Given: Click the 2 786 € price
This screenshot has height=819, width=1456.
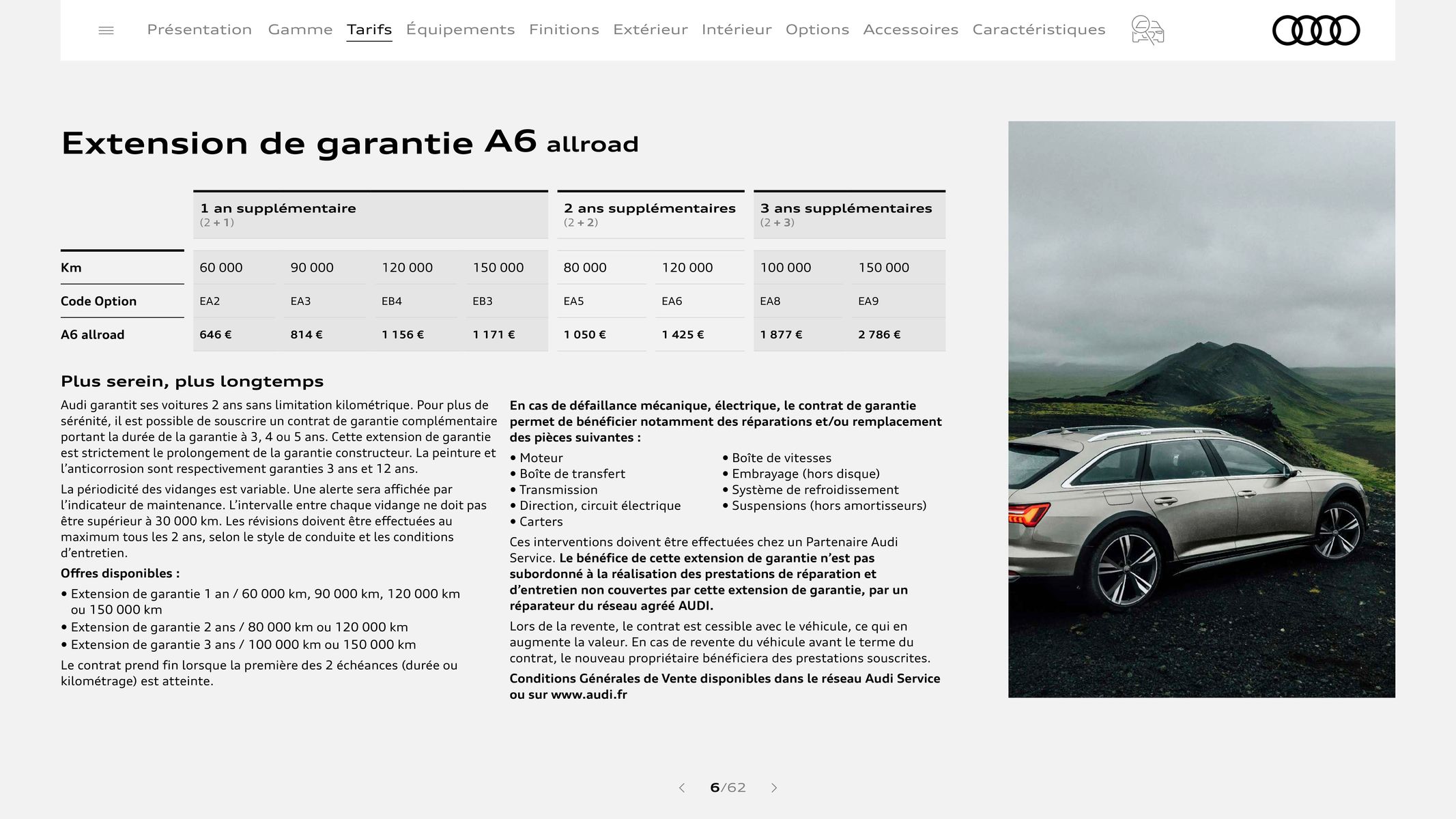Looking at the screenshot, I should pos(879,334).
